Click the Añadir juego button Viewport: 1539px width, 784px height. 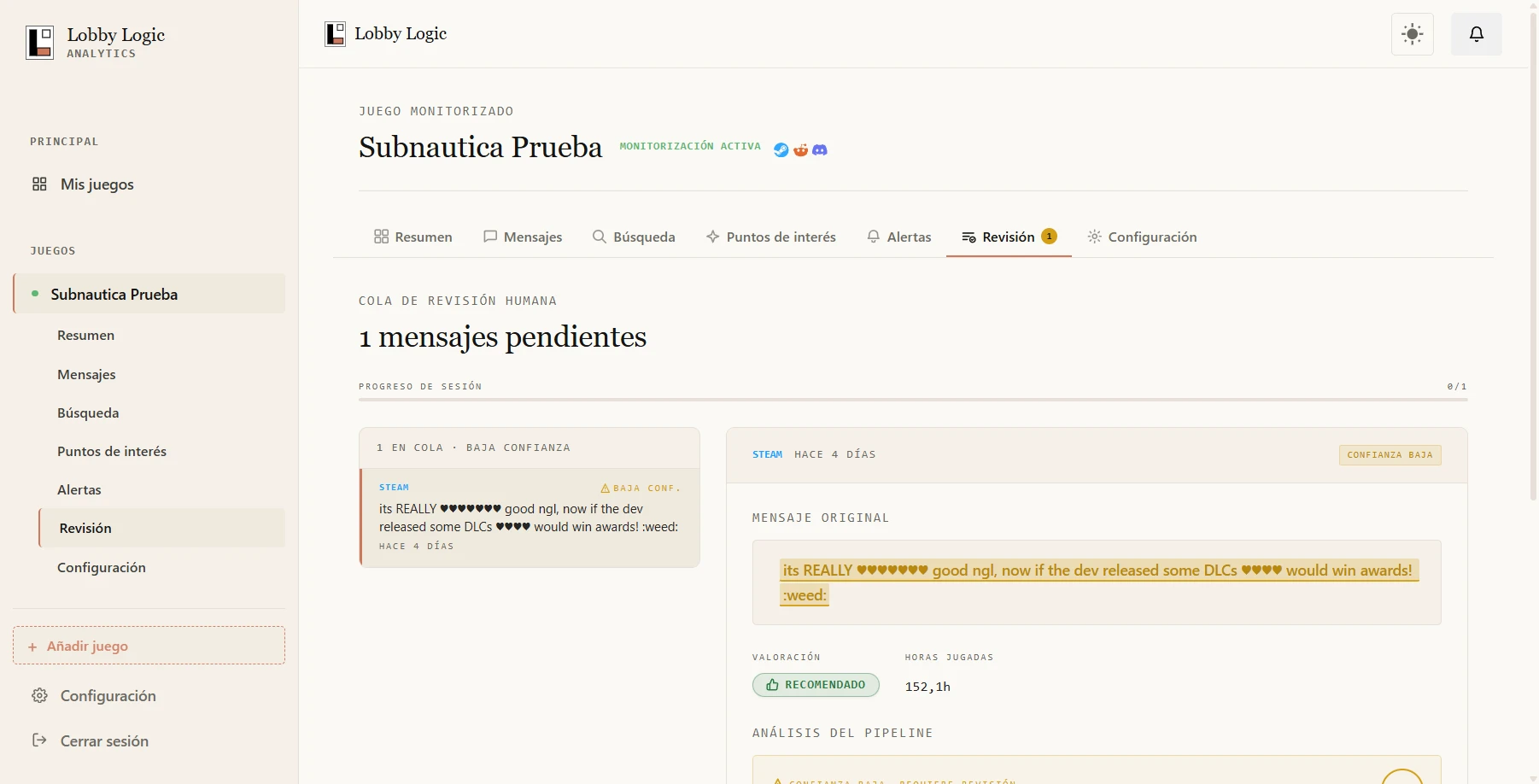click(149, 646)
